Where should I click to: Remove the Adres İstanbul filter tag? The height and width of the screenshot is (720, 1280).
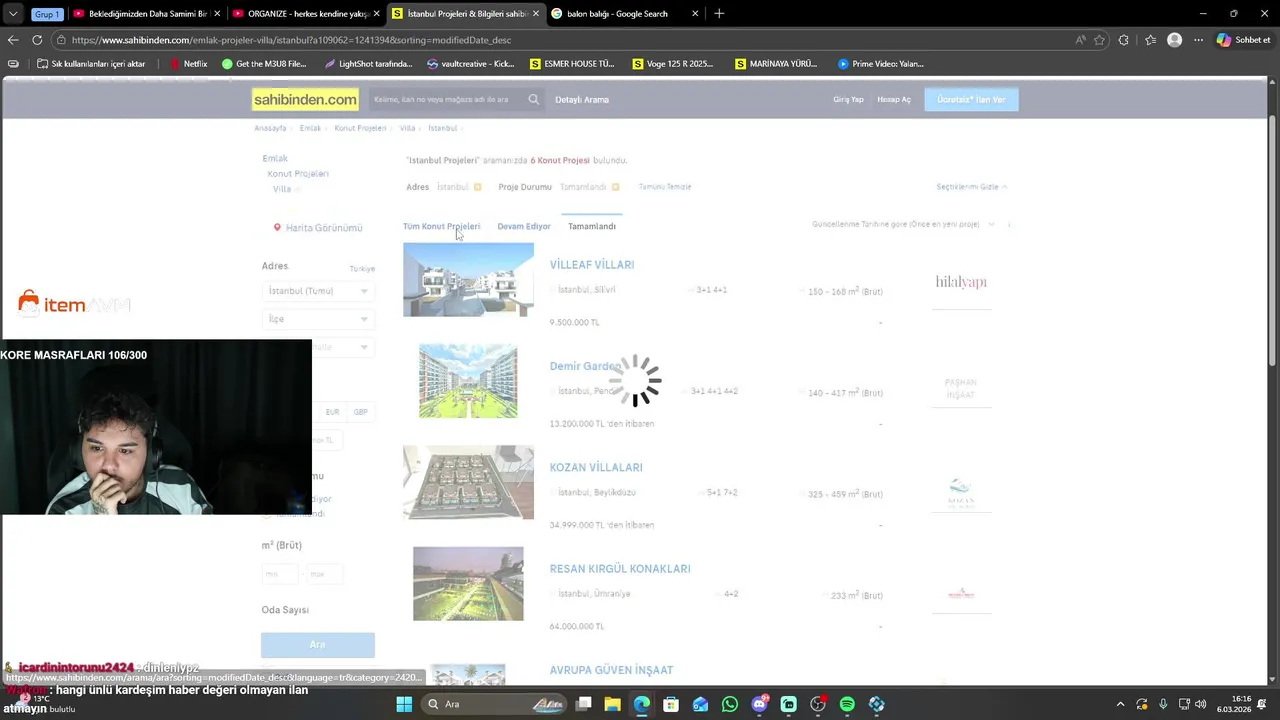coord(477,187)
